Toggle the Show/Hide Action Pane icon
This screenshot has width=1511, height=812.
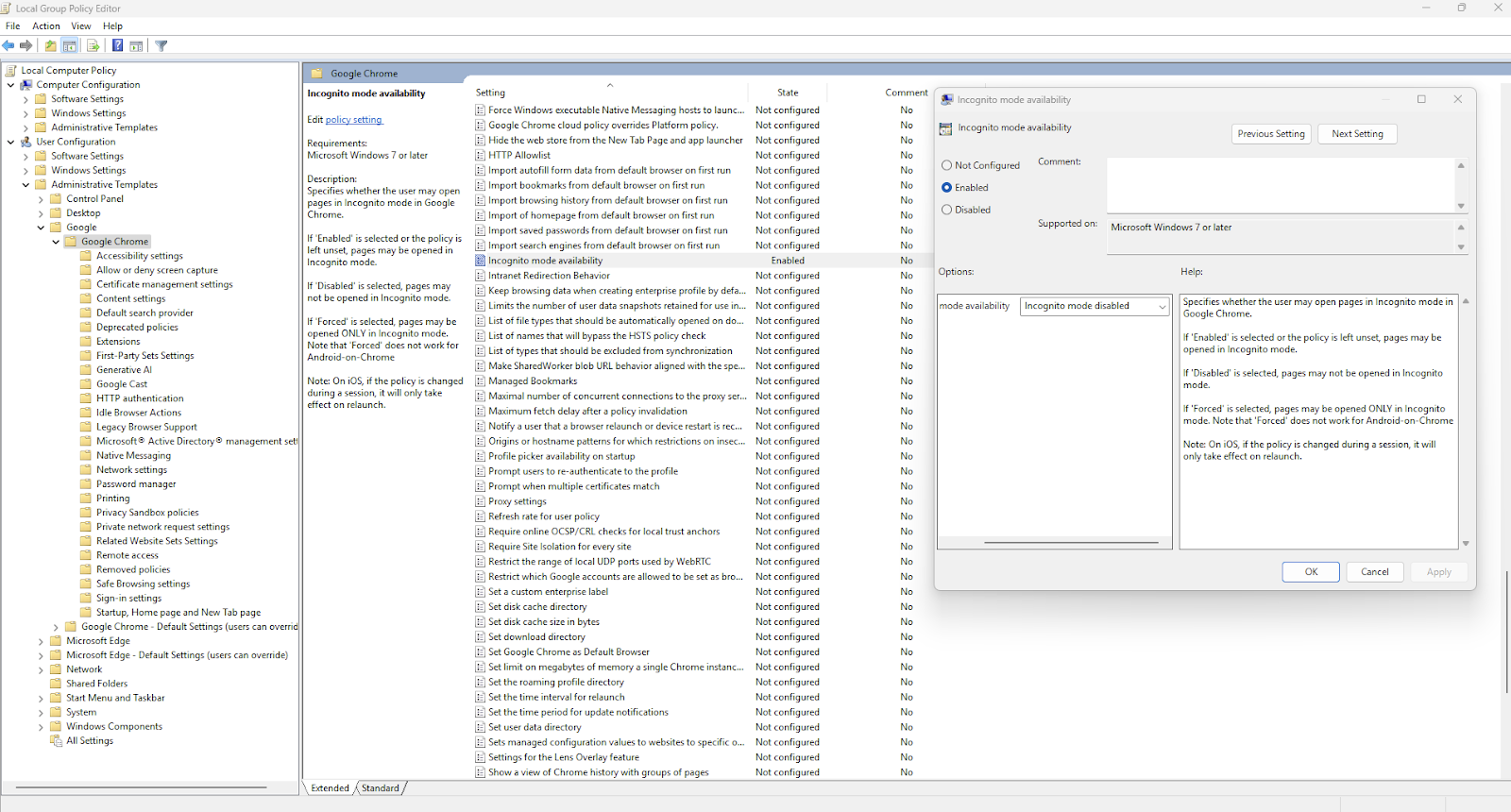(136, 45)
